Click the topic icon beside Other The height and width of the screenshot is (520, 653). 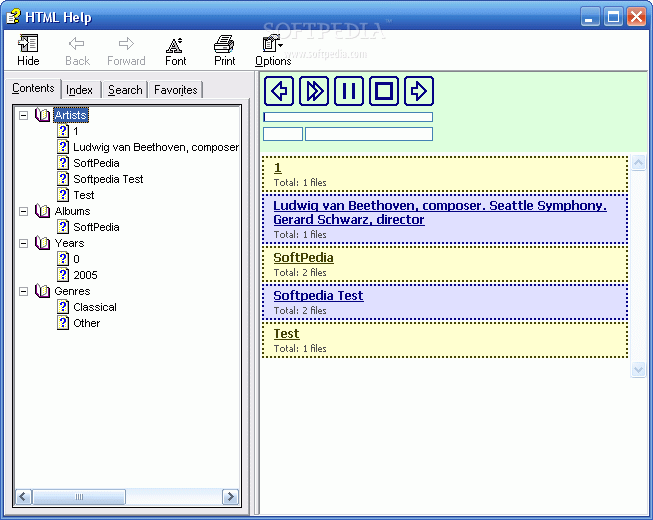tap(63, 323)
